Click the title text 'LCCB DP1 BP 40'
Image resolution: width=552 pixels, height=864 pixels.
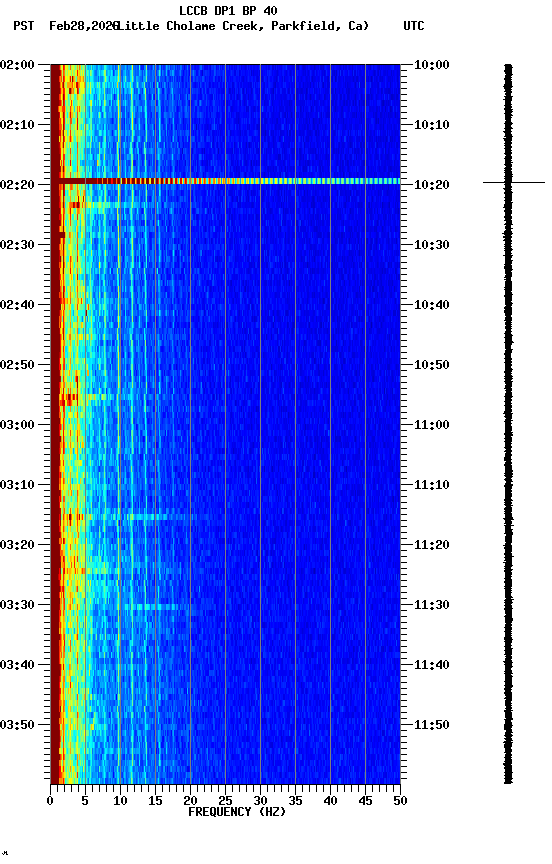[228, 10]
